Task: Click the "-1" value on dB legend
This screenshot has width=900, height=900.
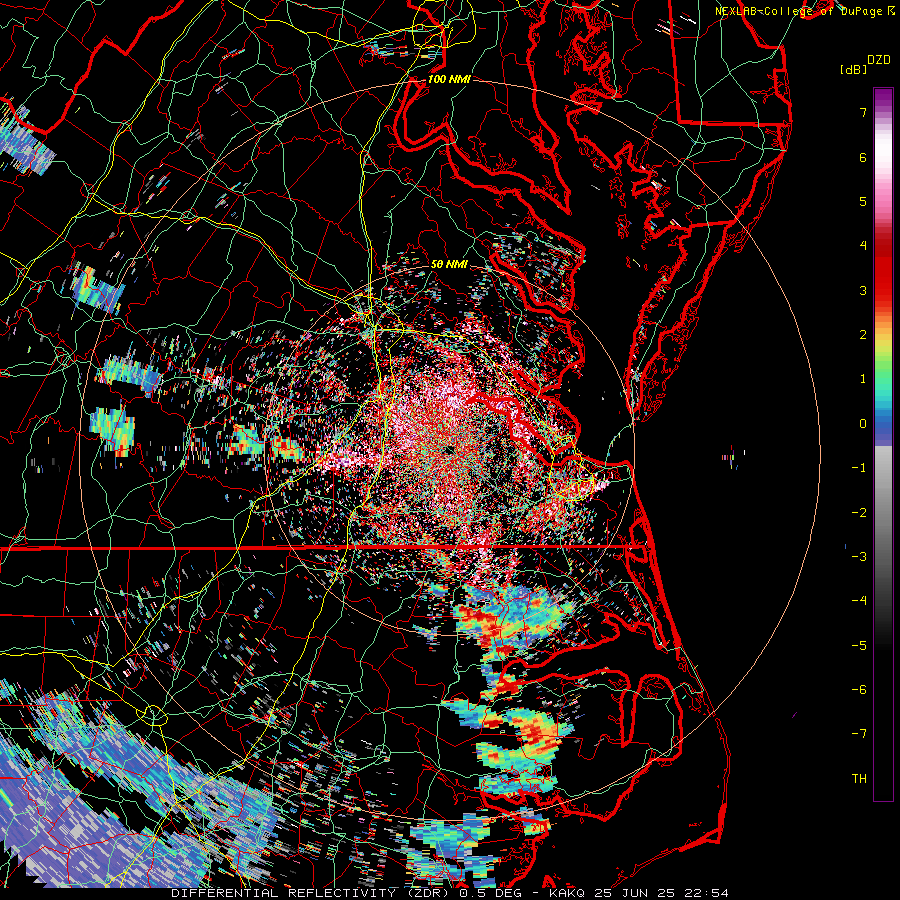Action: click(859, 468)
